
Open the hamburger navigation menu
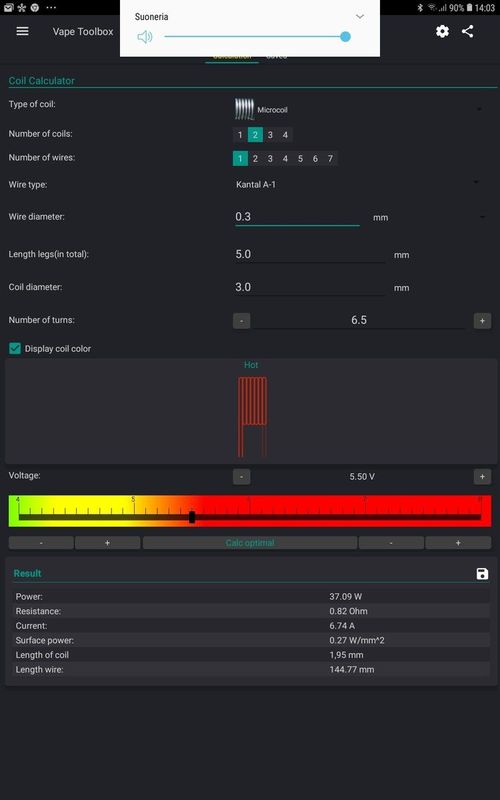pos(22,31)
